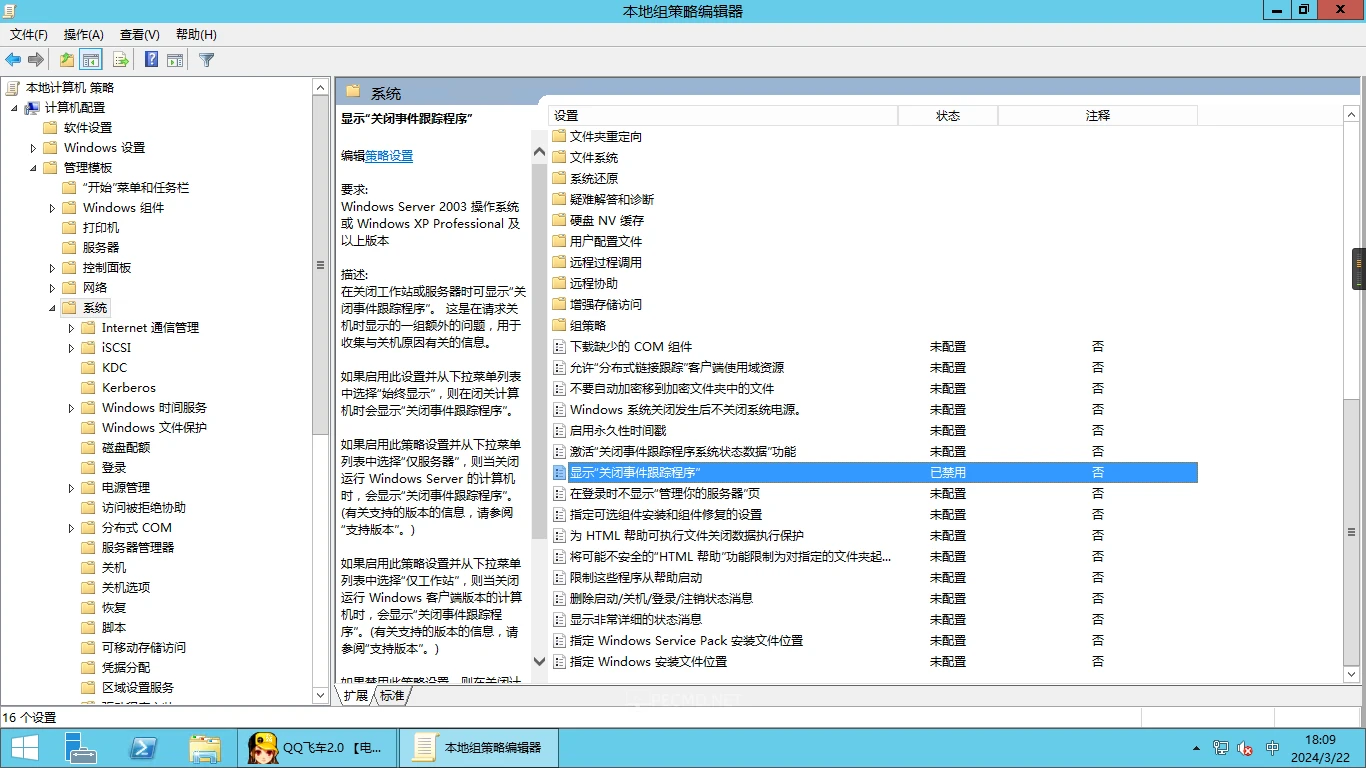Image resolution: width=1366 pixels, height=768 pixels.
Task: Select the 磁盘配额 tree item
Action: pyautogui.click(x=126, y=447)
